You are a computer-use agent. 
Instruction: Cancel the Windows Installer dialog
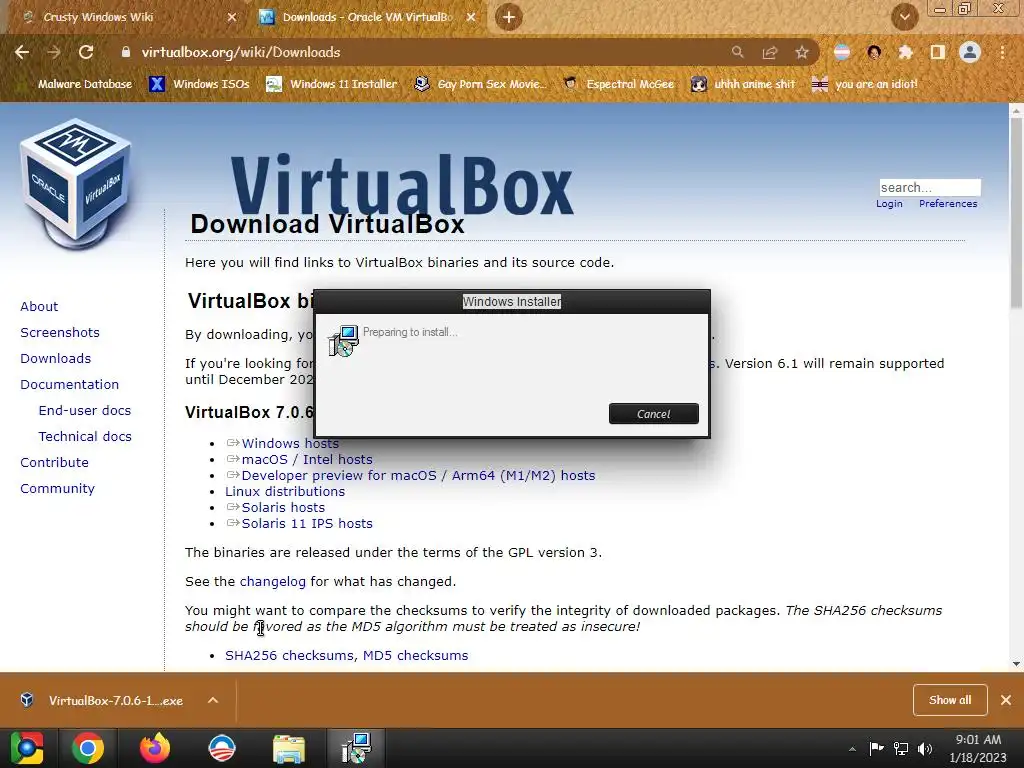point(654,413)
